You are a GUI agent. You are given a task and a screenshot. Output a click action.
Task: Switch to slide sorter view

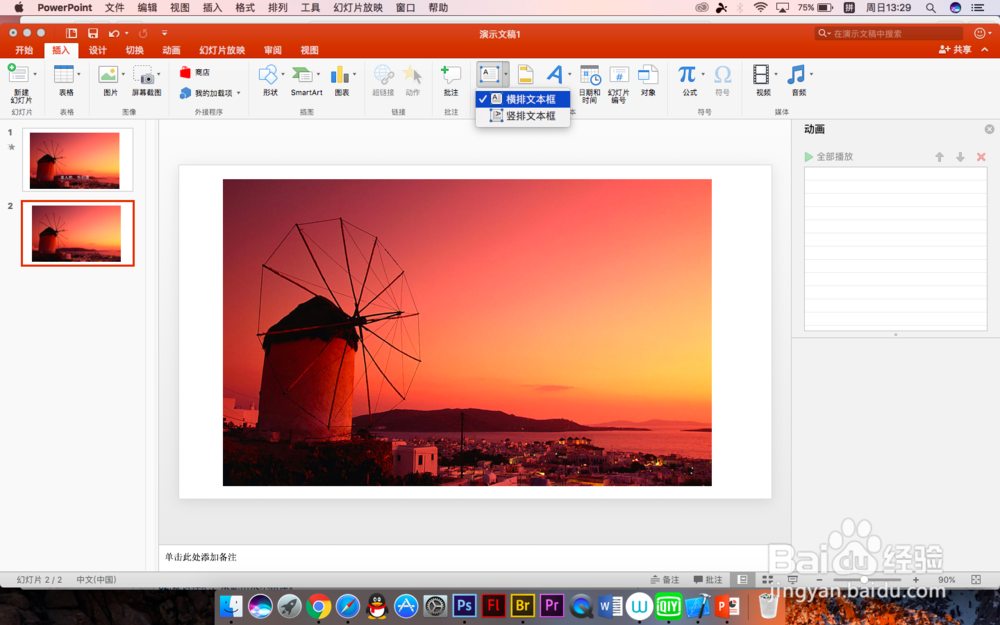[x=767, y=580]
